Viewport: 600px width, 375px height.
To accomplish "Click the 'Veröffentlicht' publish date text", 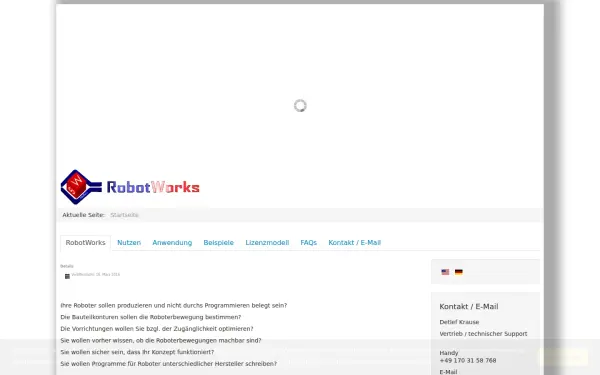I will [96, 274].
